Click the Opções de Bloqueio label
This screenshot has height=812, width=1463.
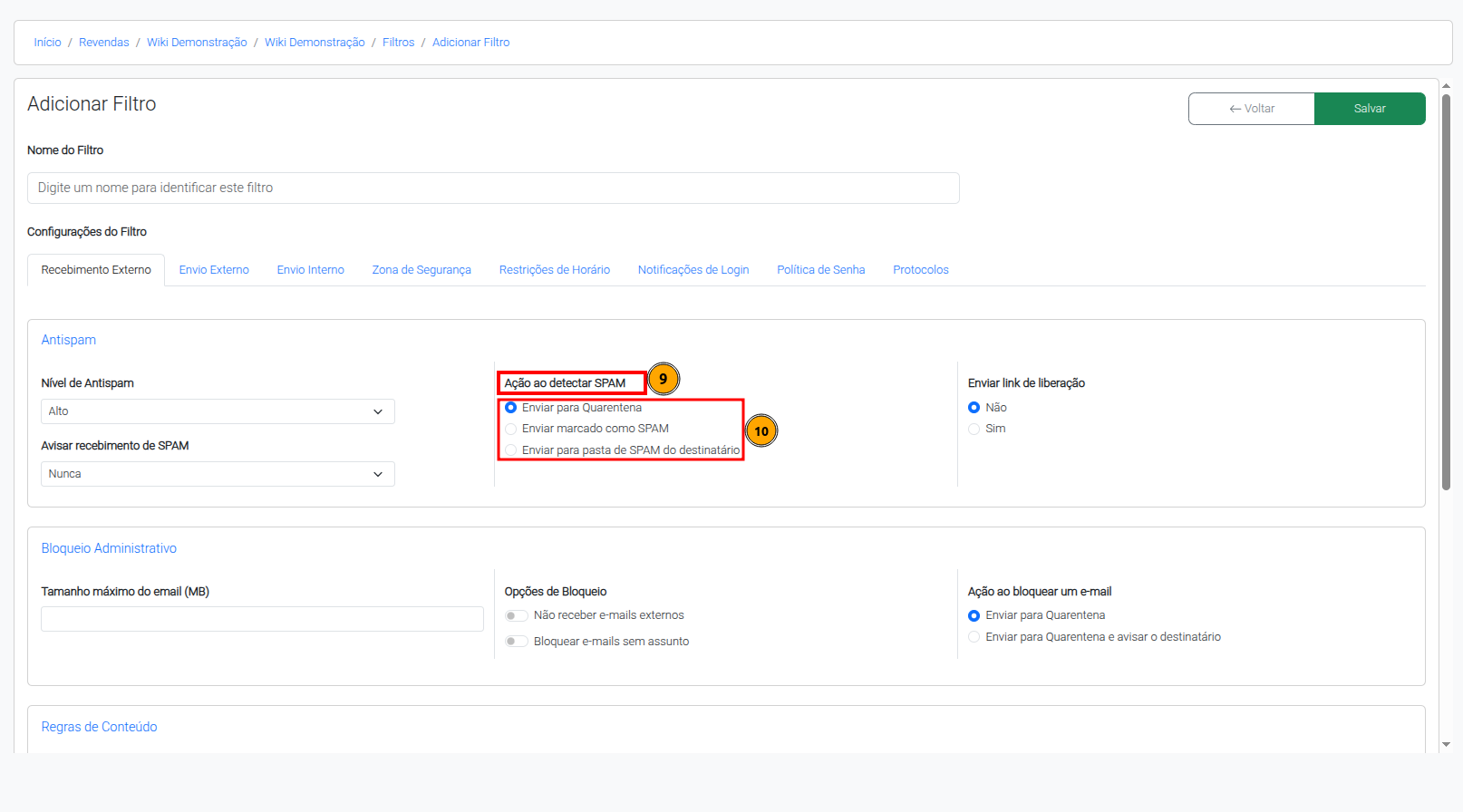click(x=556, y=592)
